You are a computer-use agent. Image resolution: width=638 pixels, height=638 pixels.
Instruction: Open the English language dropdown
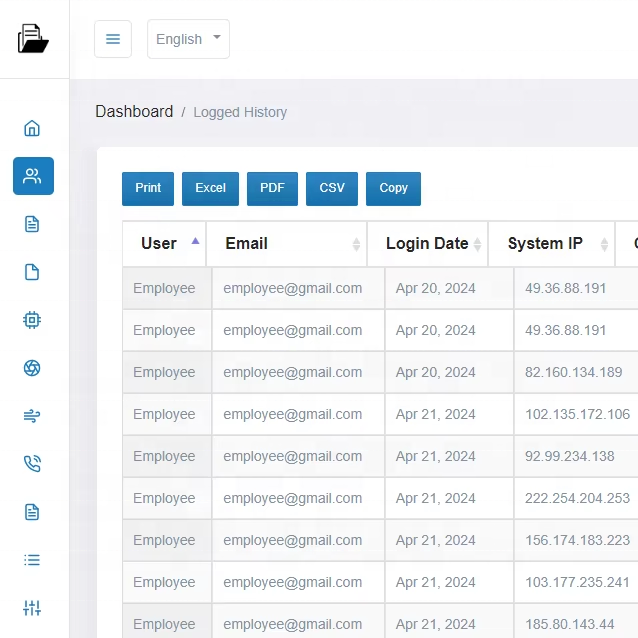tap(188, 39)
